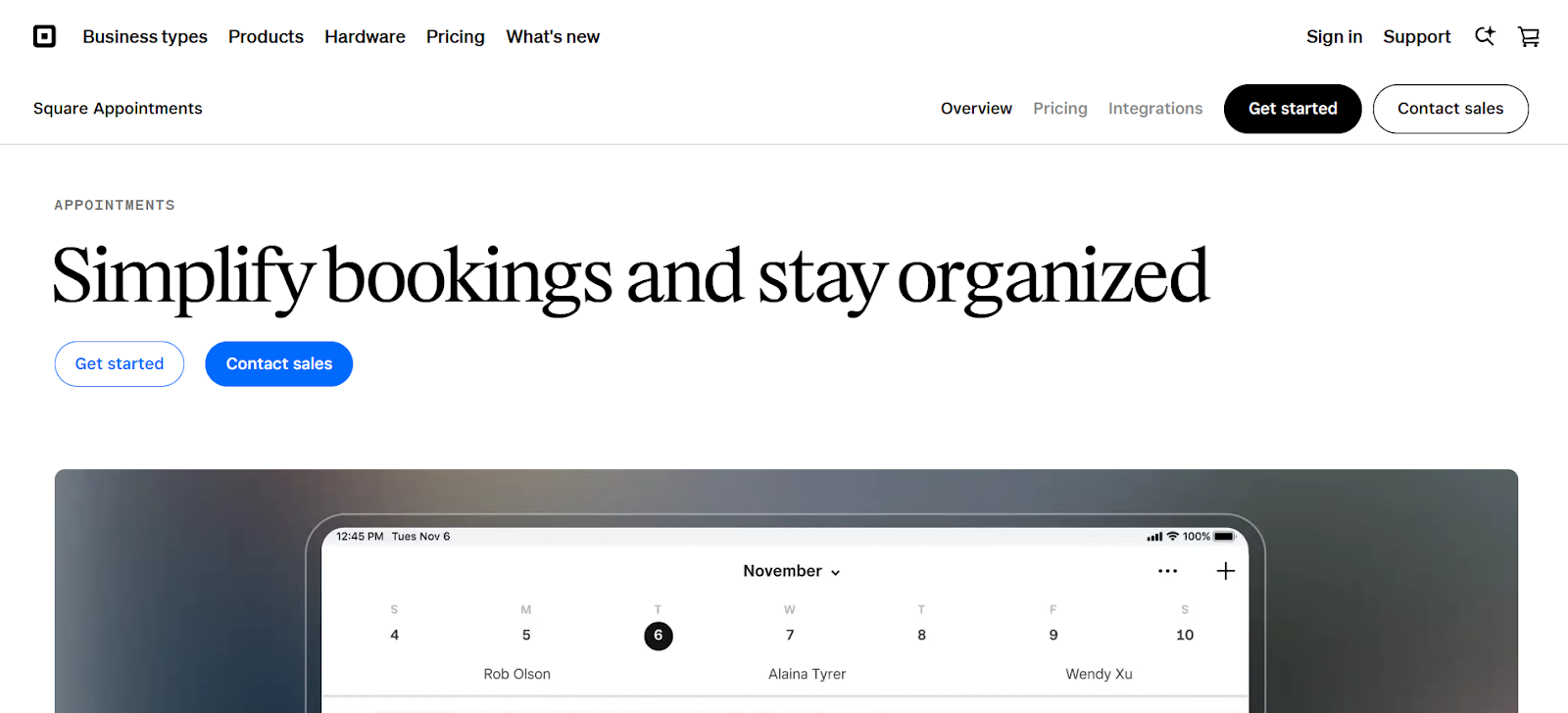The width and height of the screenshot is (1568, 713).
Task: Open the AI search icon
Action: click(x=1485, y=36)
